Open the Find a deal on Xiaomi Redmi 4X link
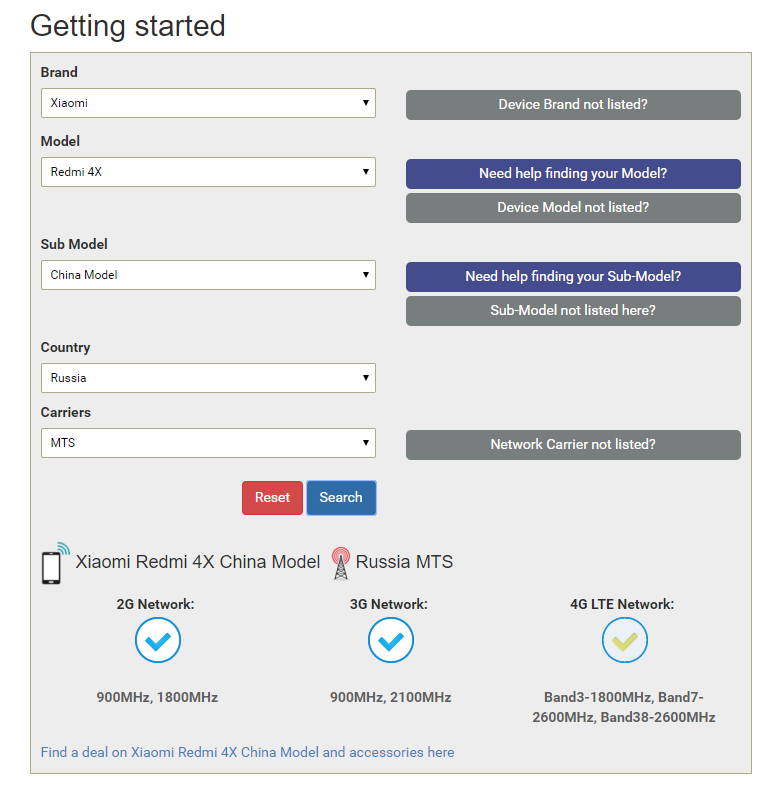Screen dimensions: 764x789 [x=248, y=752]
